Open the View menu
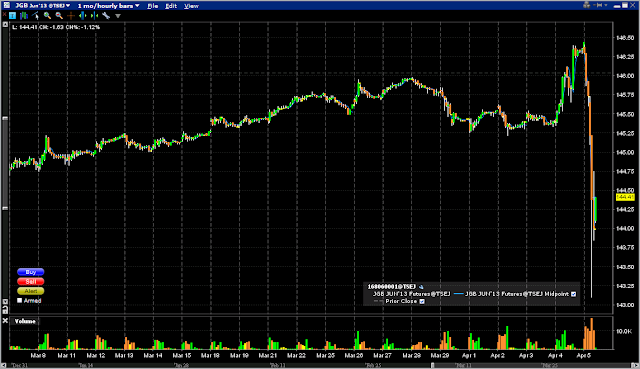The height and width of the screenshot is (369, 640). [x=191, y=6]
